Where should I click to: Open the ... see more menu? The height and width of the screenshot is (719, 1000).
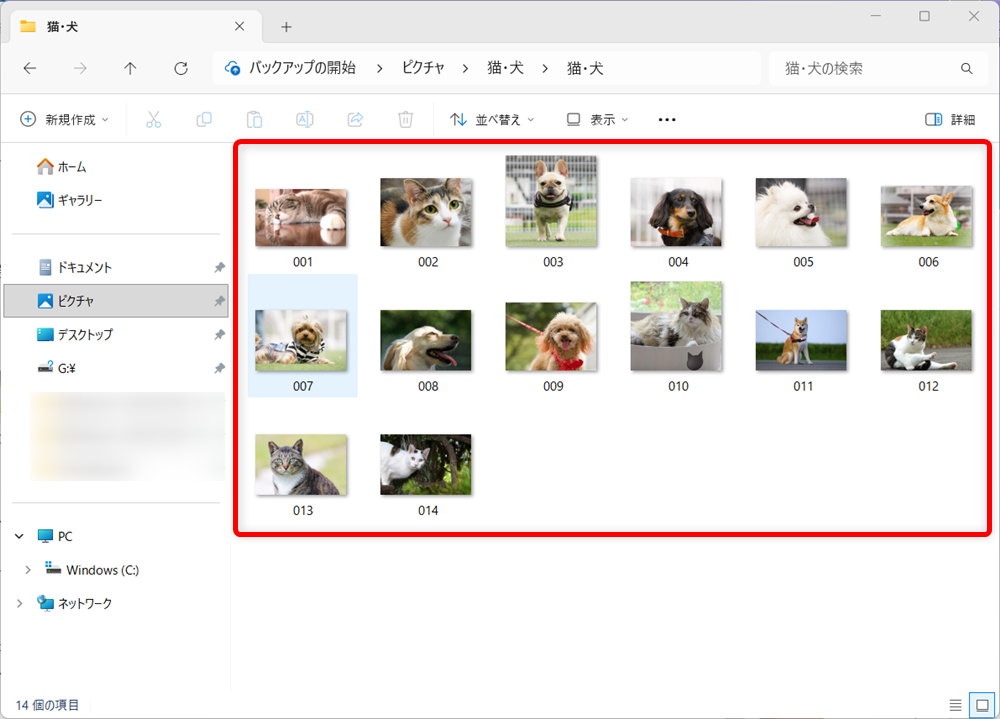tap(666, 119)
